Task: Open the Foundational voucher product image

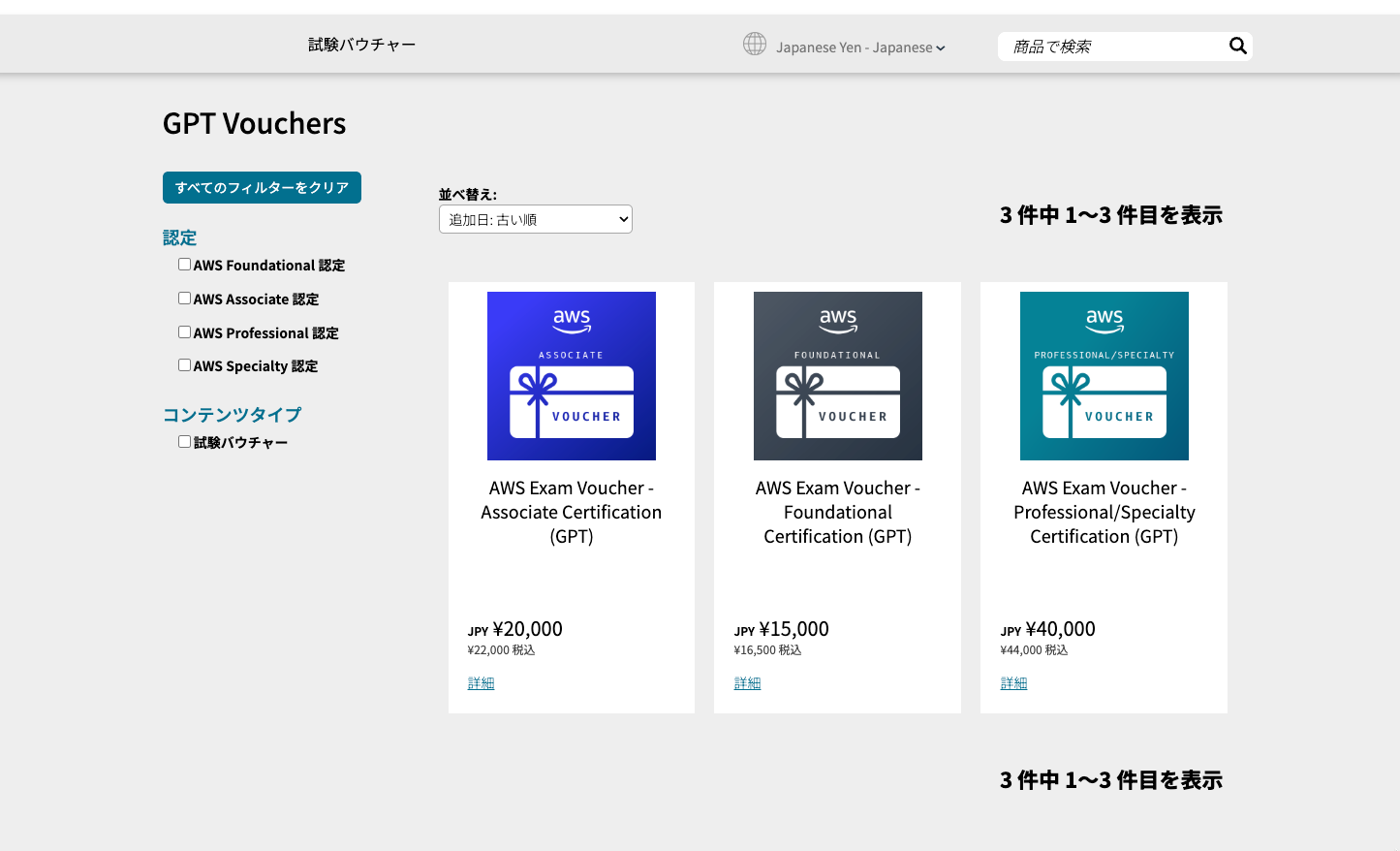Action: point(838,376)
